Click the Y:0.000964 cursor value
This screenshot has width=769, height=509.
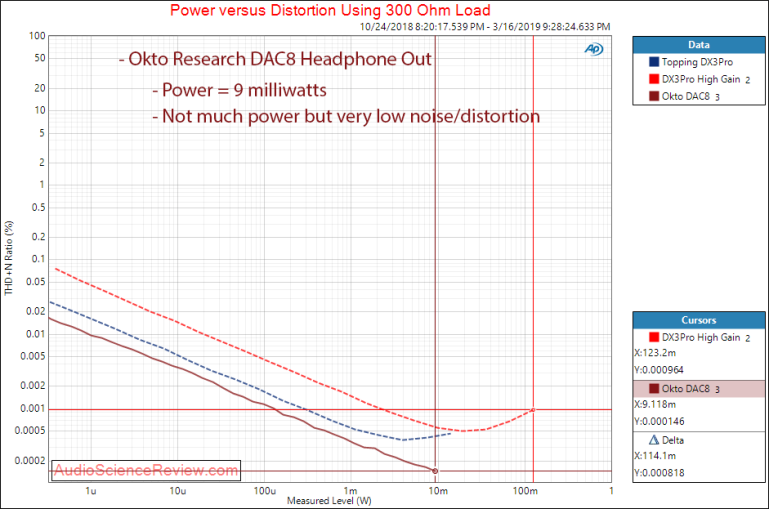(x=659, y=370)
